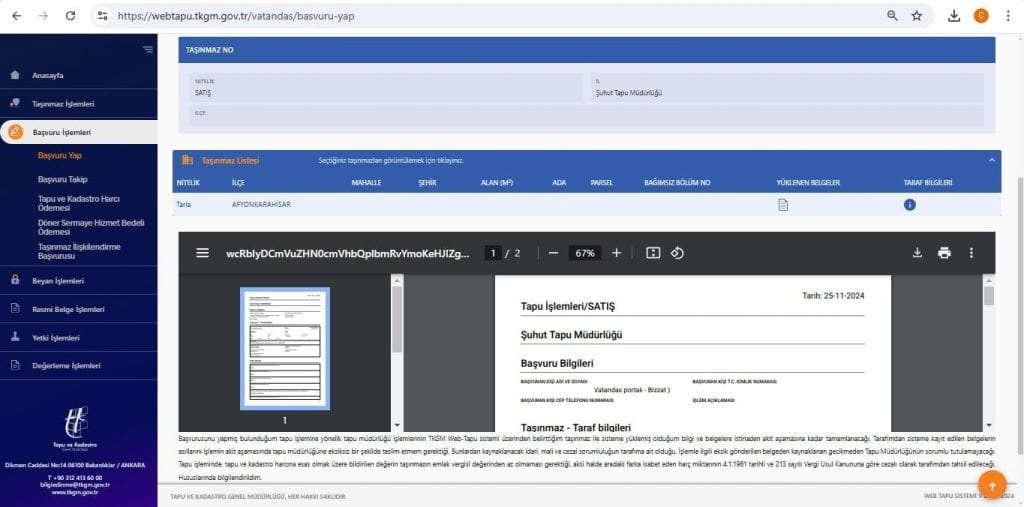
Task: Open PDF viewer more actions menu
Action: coord(971,253)
